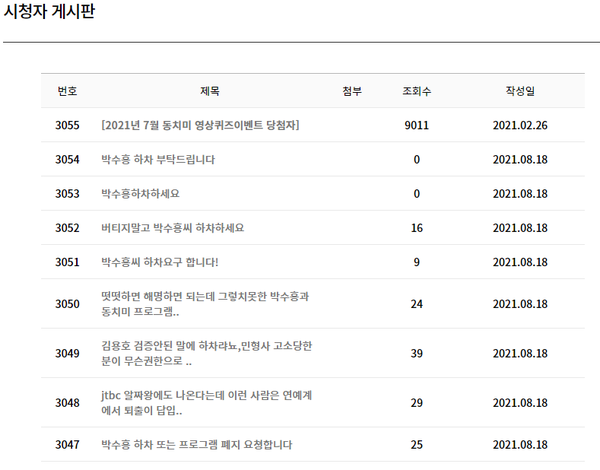Open the 박수홍 하차 또는 프로그램 폐지 요청합니다 post
Screen dimensions: 600x470
click(196, 443)
